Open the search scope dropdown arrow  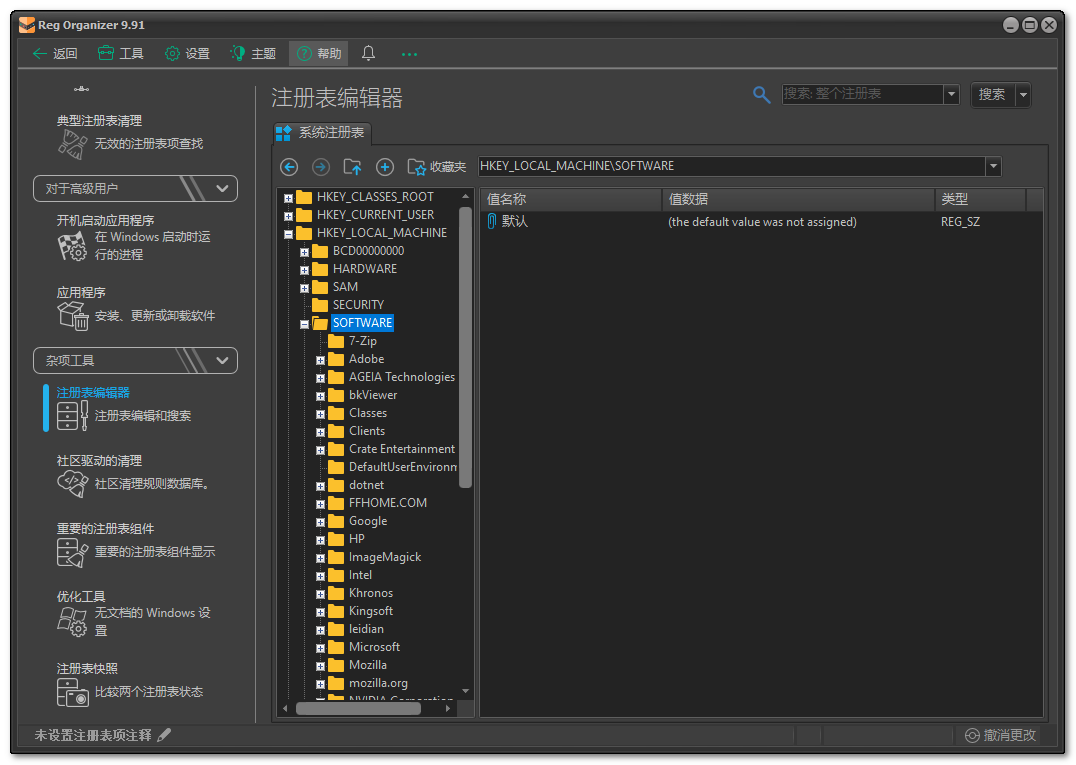point(951,94)
